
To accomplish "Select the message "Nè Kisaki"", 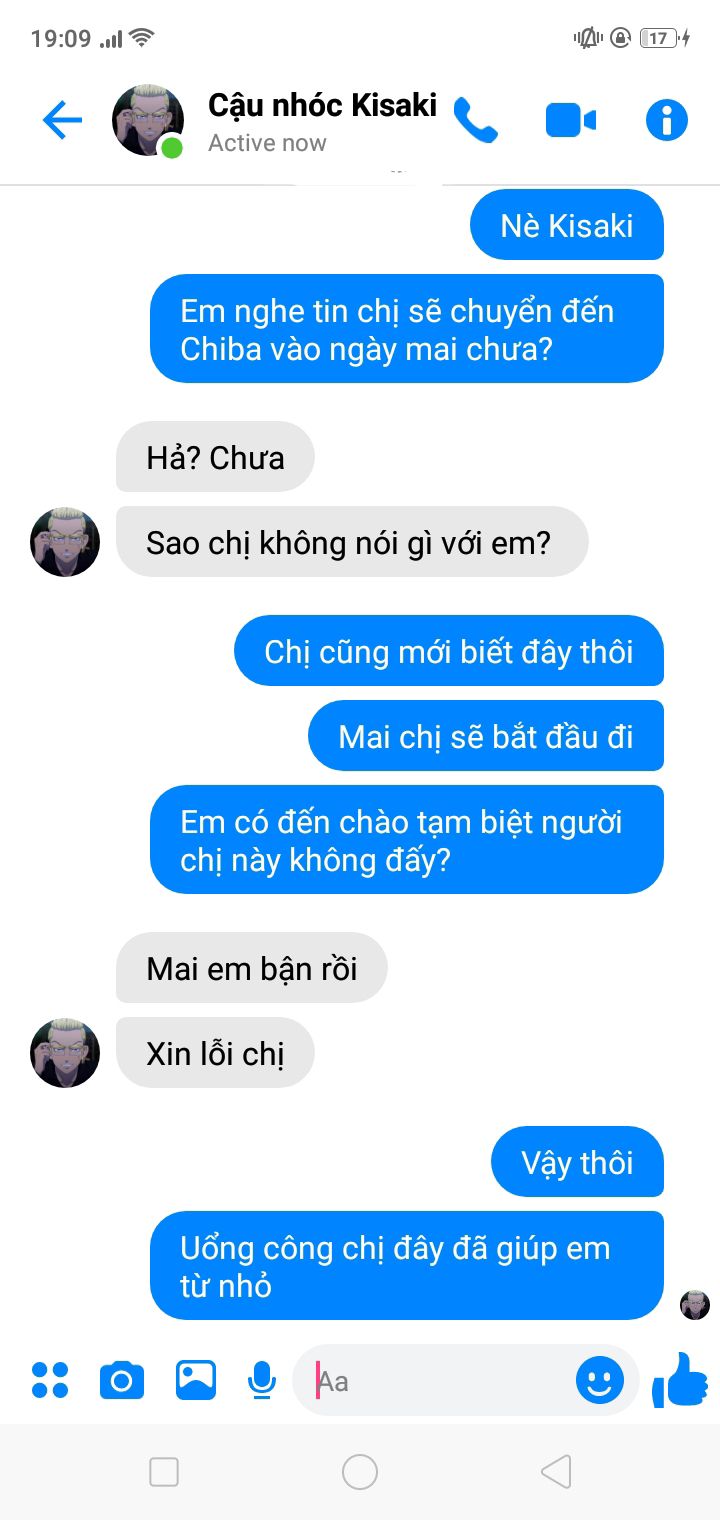I will tap(567, 225).
